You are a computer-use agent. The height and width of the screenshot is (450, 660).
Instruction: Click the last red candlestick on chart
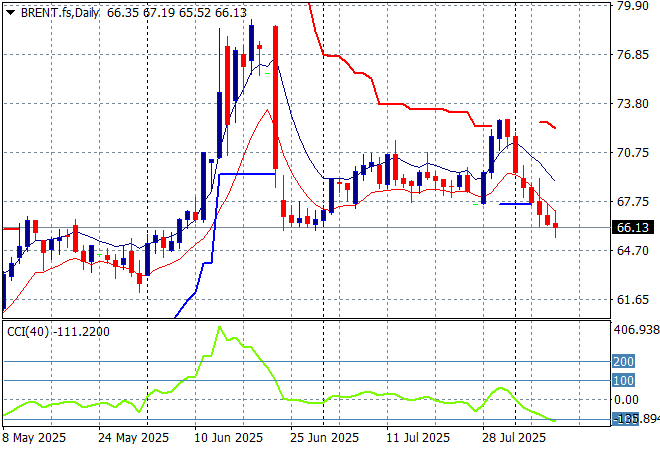pos(555,224)
